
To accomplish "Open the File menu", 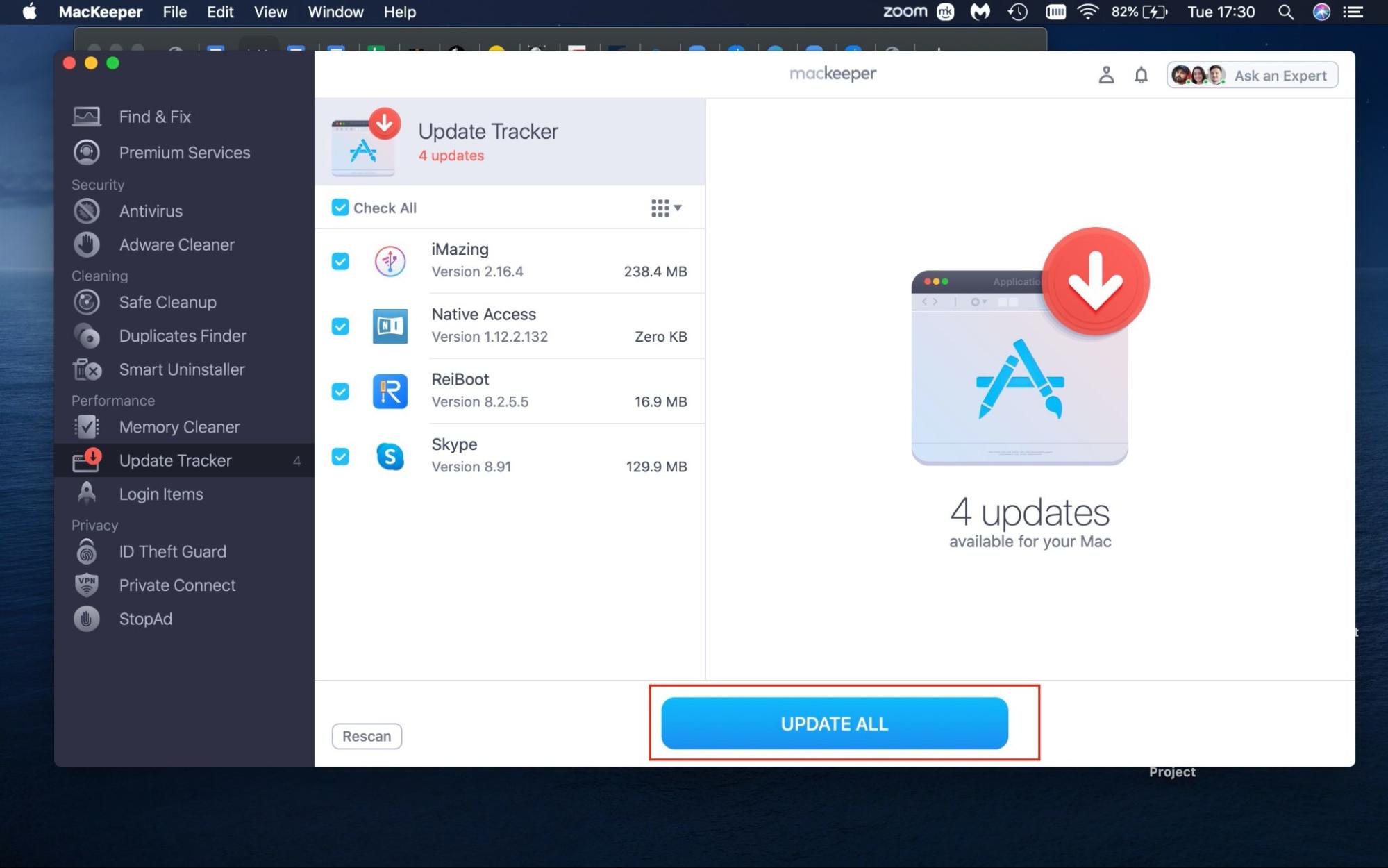I will coord(174,12).
